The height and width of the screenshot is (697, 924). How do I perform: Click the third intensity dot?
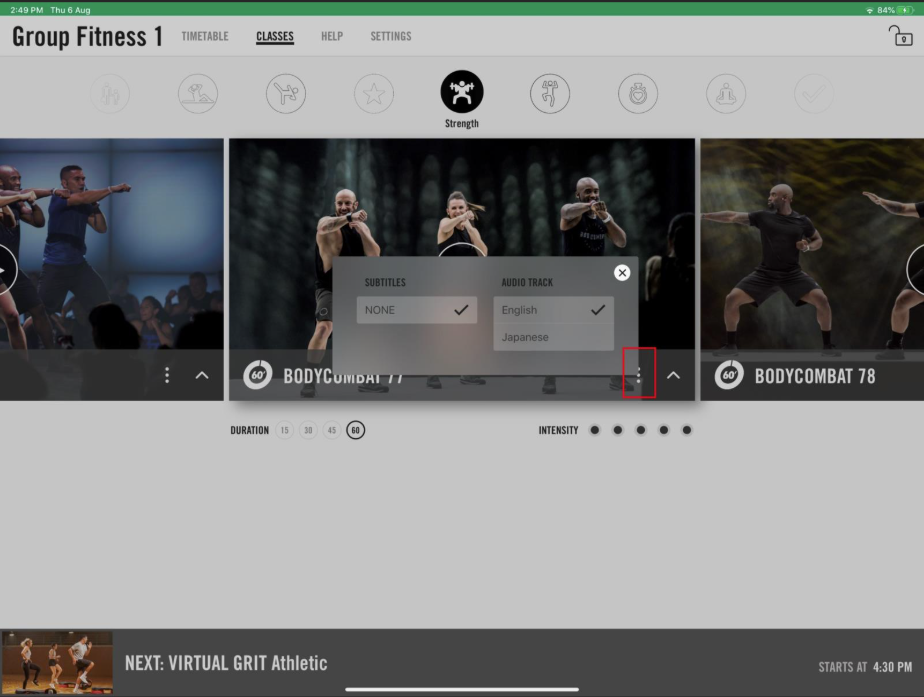[641, 430]
